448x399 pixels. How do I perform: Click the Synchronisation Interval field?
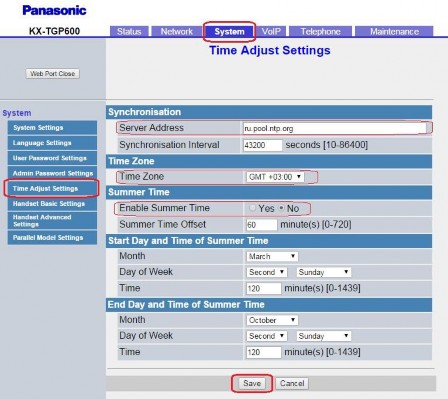(263, 145)
